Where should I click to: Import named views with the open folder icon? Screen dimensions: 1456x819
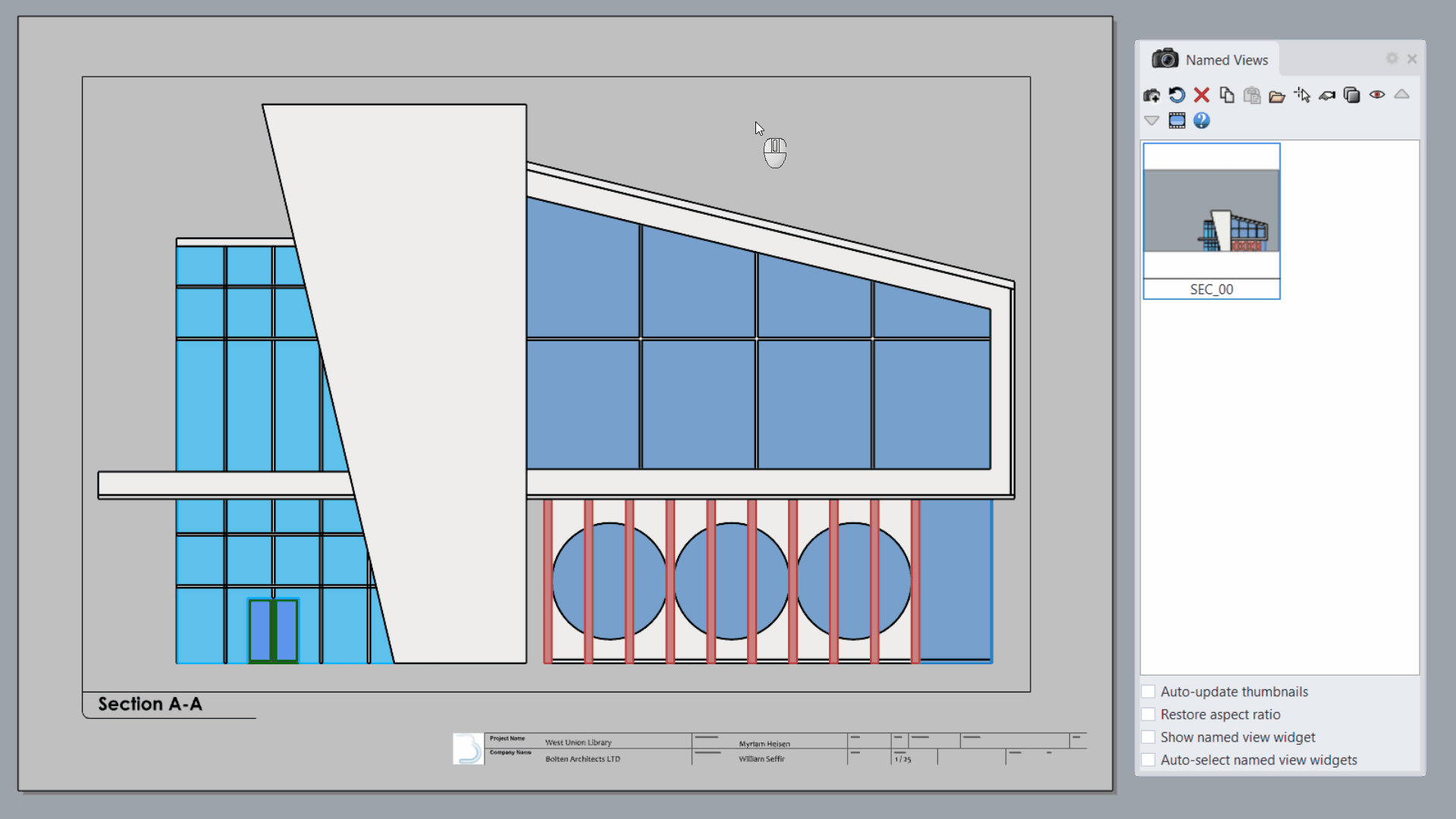1277,96
